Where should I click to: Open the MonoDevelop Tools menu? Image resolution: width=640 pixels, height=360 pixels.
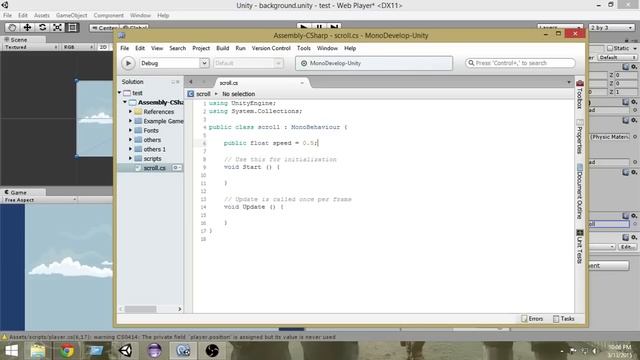[304, 48]
